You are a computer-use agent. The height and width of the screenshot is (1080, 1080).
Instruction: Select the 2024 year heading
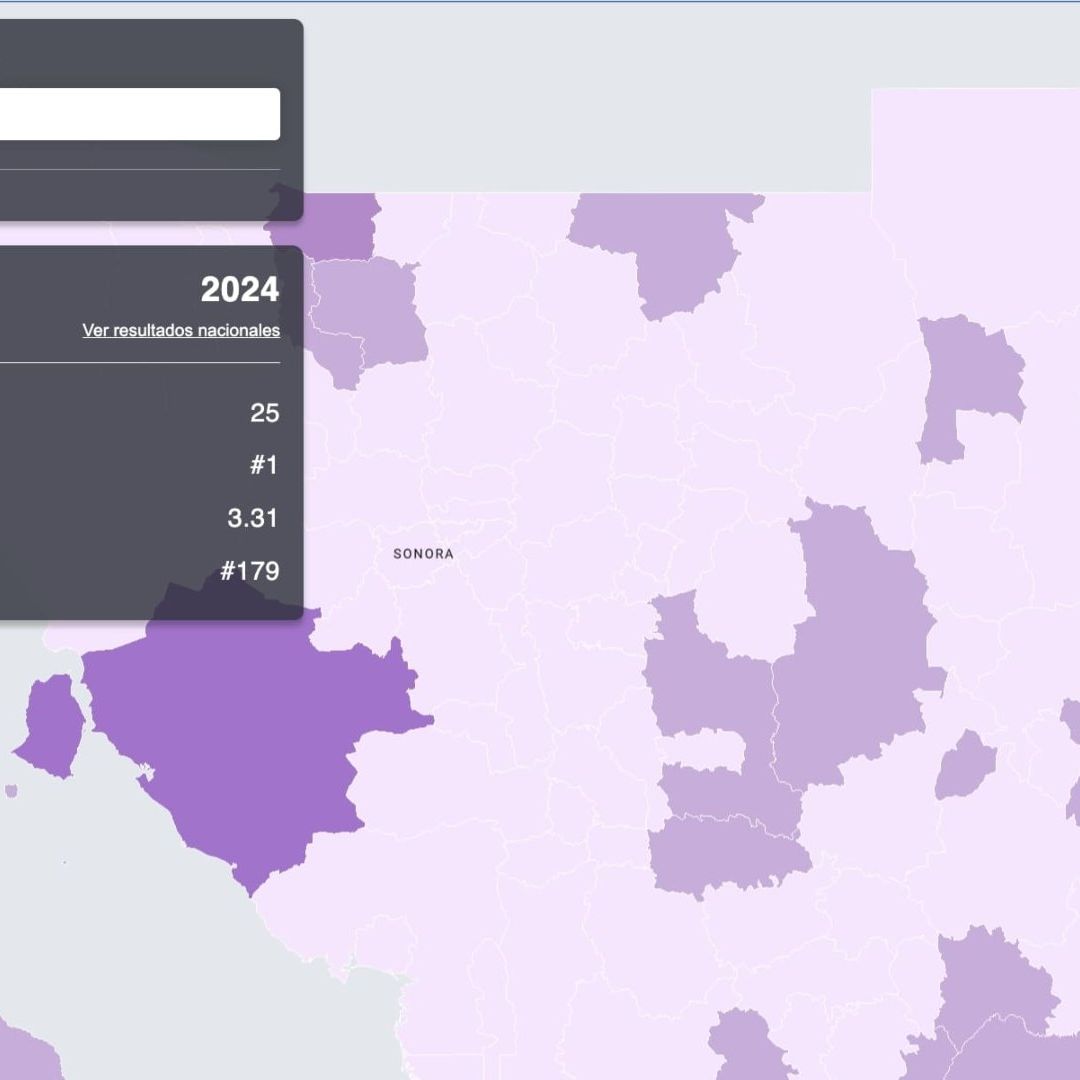point(240,289)
